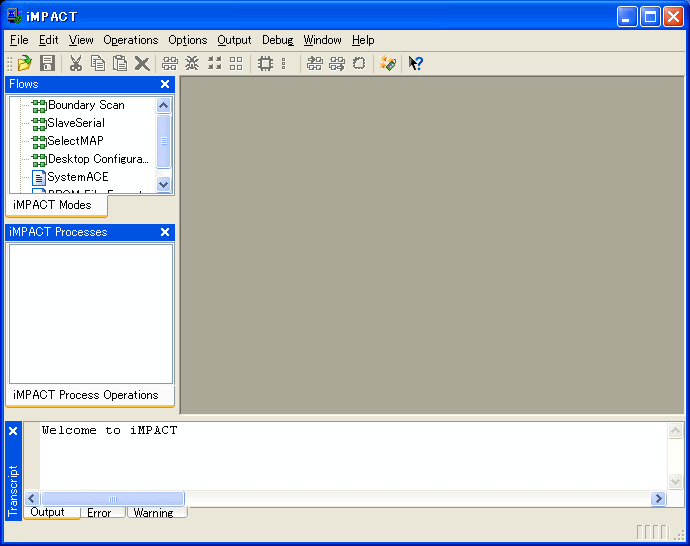The width and height of the screenshot is (690, 546).
Task: Switch to the Warning transcript tab
Action: [x=153, y=513]
